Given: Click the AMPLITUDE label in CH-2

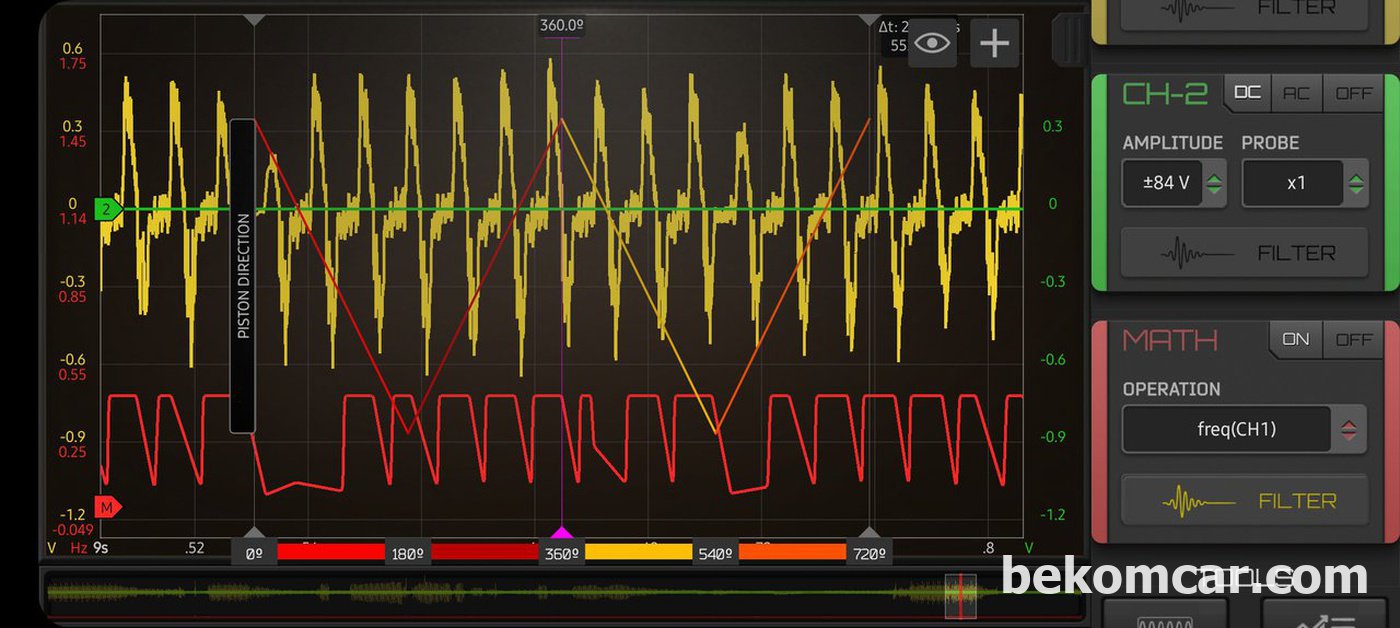Looking at the screenshot, I should click(1172, 143).
